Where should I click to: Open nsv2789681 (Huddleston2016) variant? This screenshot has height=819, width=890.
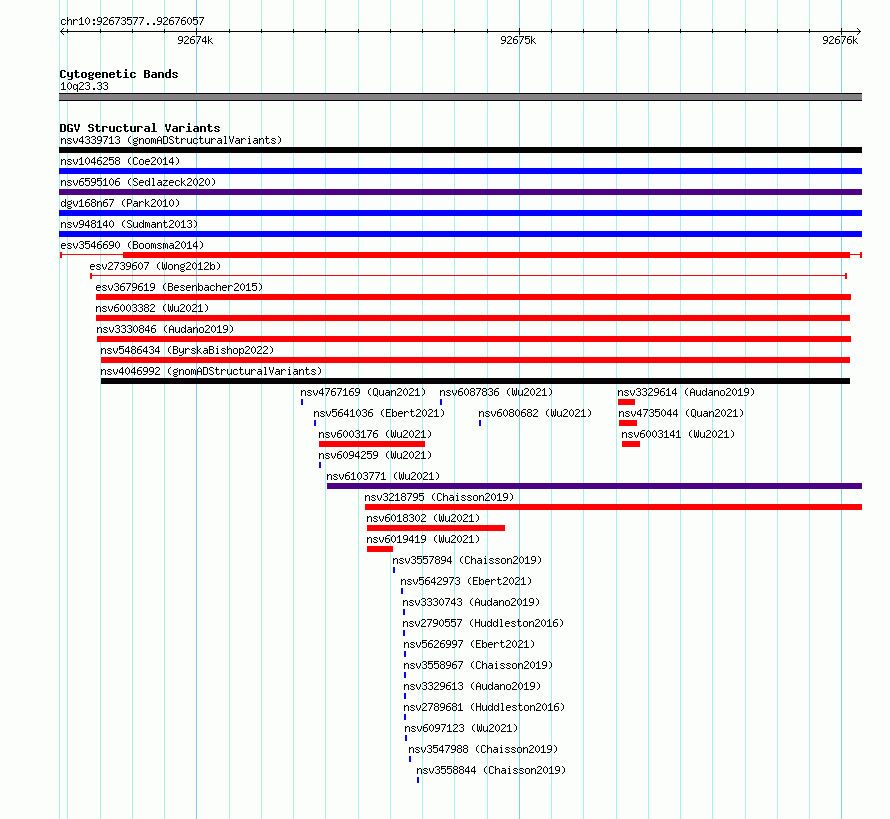click(x=484, y=707)
